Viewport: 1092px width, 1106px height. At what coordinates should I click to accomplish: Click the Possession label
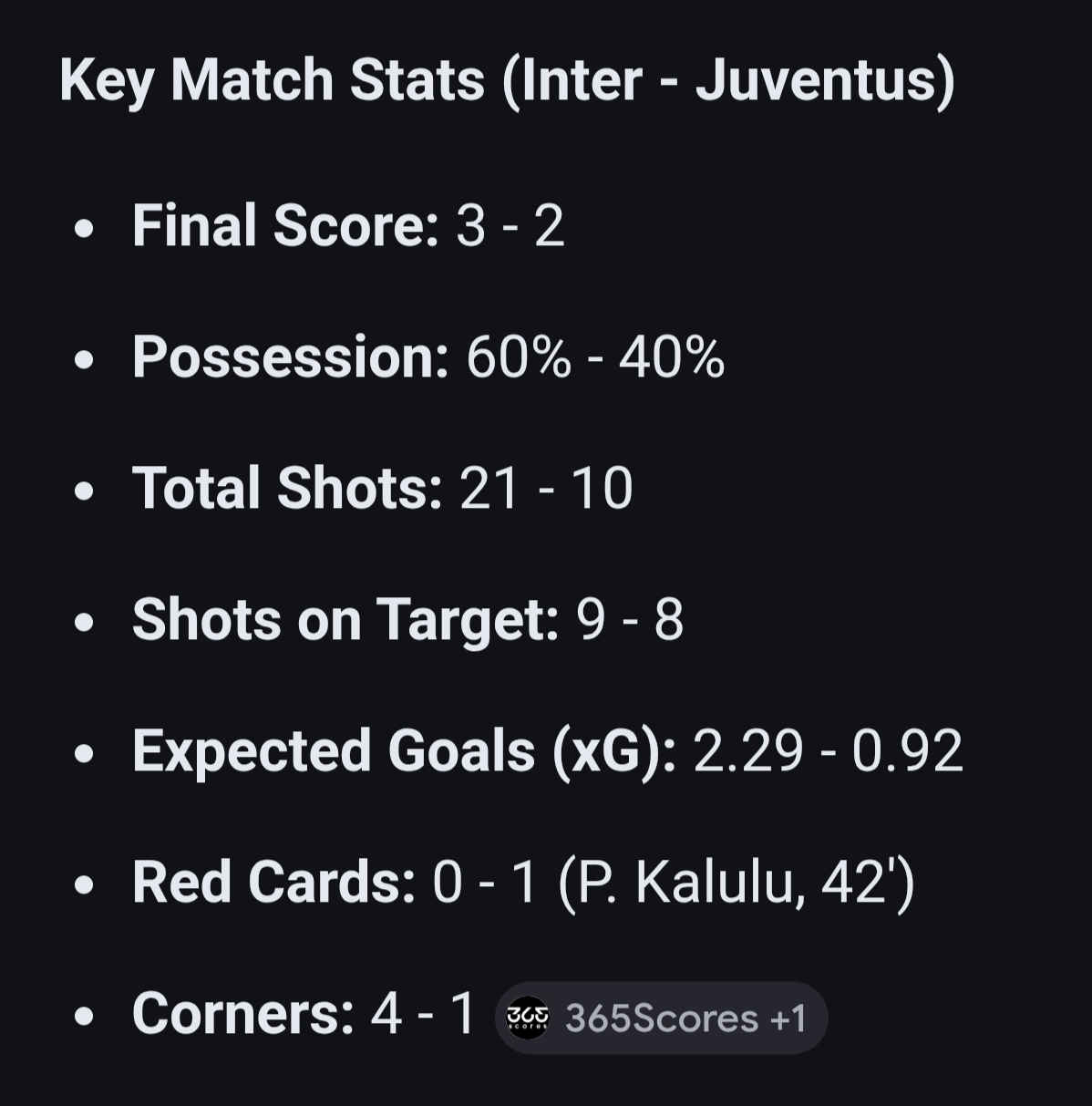pyautogui.click(x=291, y=357)
